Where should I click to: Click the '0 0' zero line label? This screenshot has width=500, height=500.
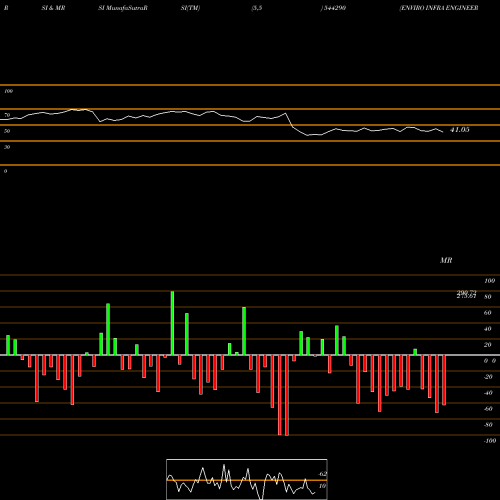(490, 361)
